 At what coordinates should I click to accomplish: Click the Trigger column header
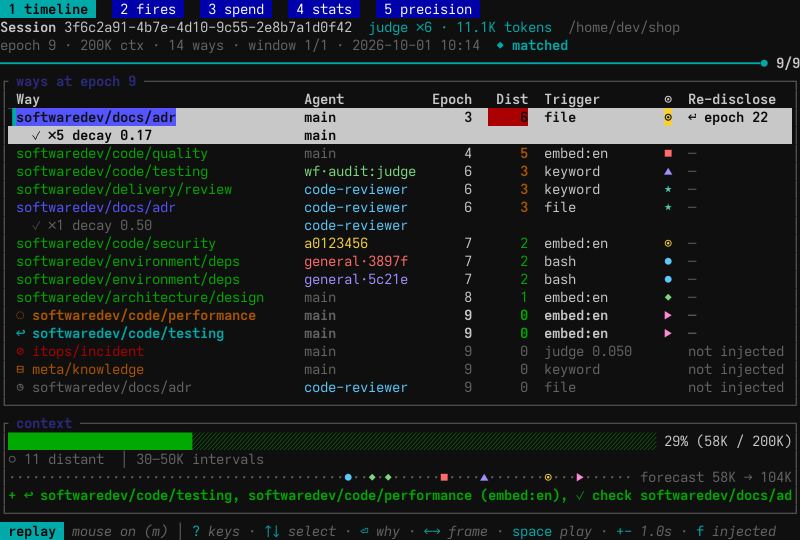tap(571, 100)
